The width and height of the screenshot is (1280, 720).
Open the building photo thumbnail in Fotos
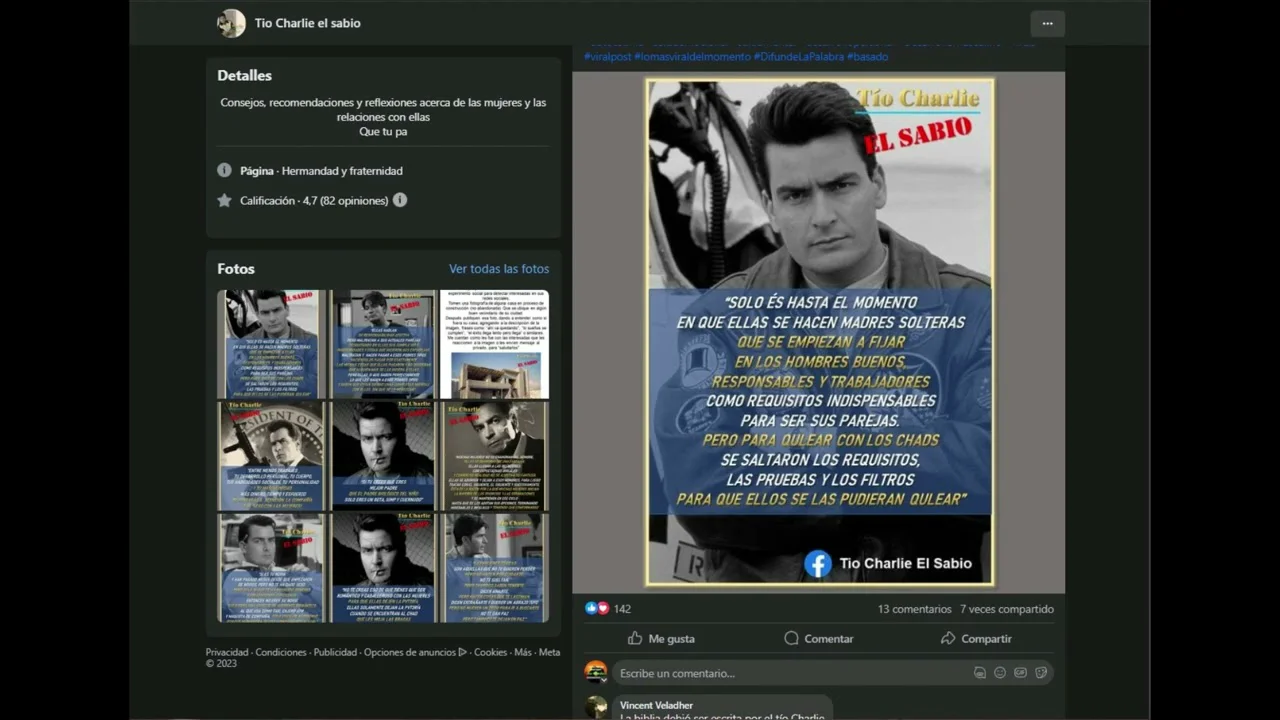(494, 344)
